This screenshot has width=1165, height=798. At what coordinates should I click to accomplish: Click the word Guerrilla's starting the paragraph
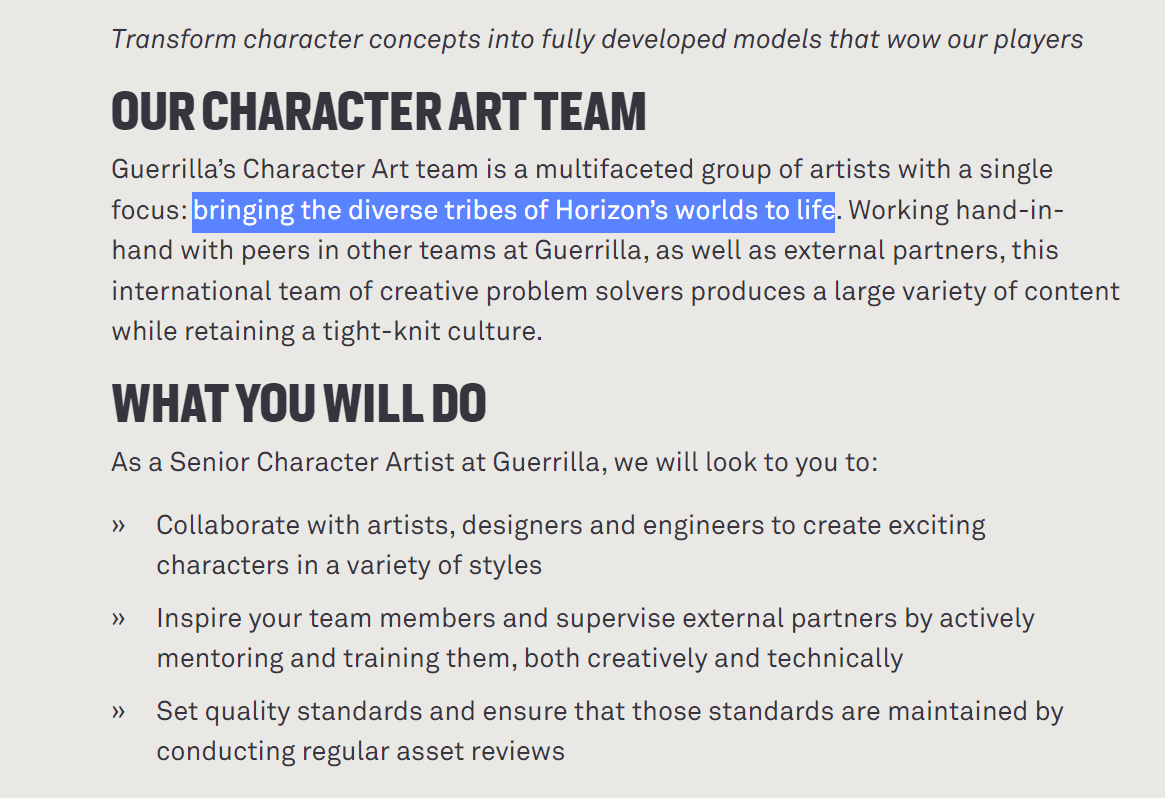[x=173, y=169]
